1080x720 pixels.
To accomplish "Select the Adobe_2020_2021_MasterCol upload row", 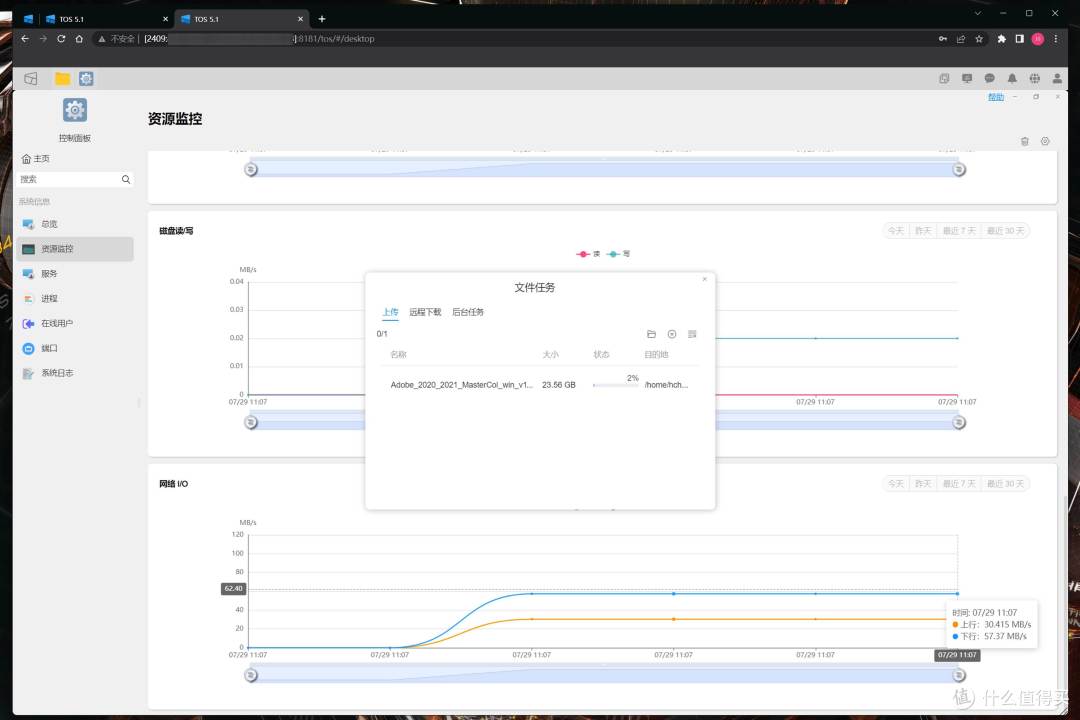I will (540, 384).
